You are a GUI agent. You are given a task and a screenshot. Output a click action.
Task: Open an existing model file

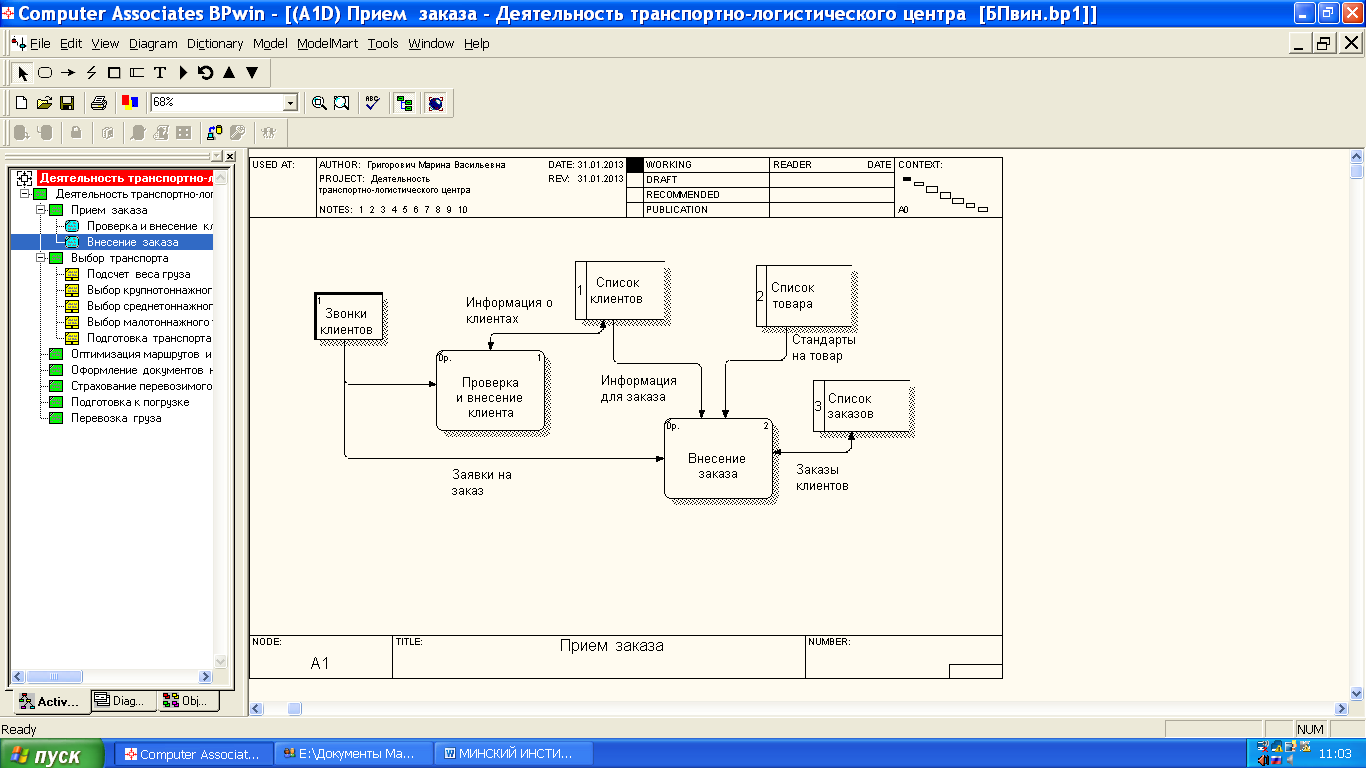[44, 103]
